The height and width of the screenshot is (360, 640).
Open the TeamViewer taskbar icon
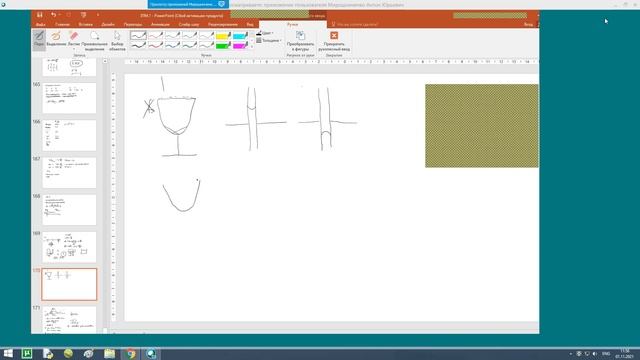pos(151,353)
